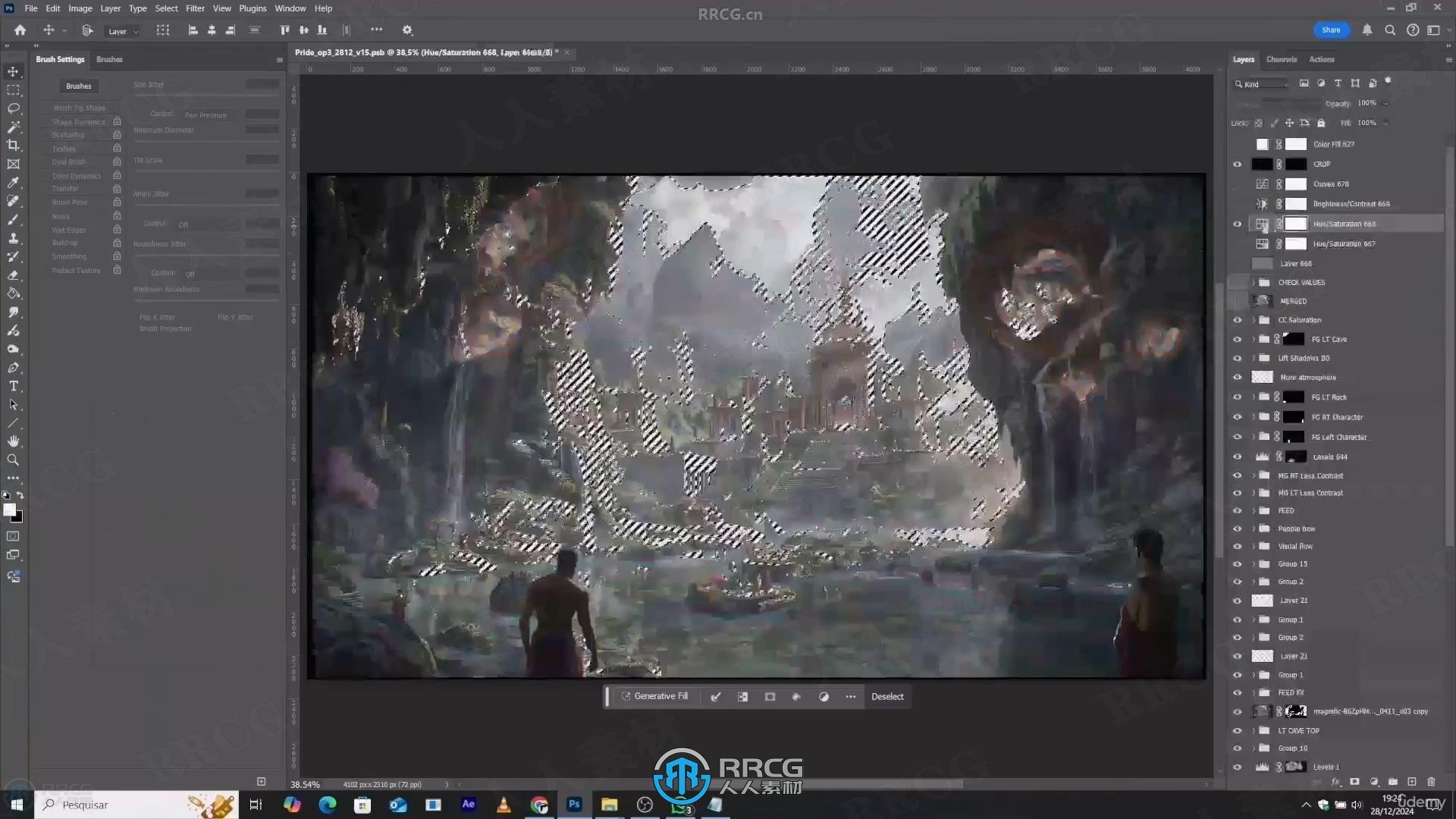The image size is (1456, 819).
Task: Select the Line tool
Action: (13, 423)
